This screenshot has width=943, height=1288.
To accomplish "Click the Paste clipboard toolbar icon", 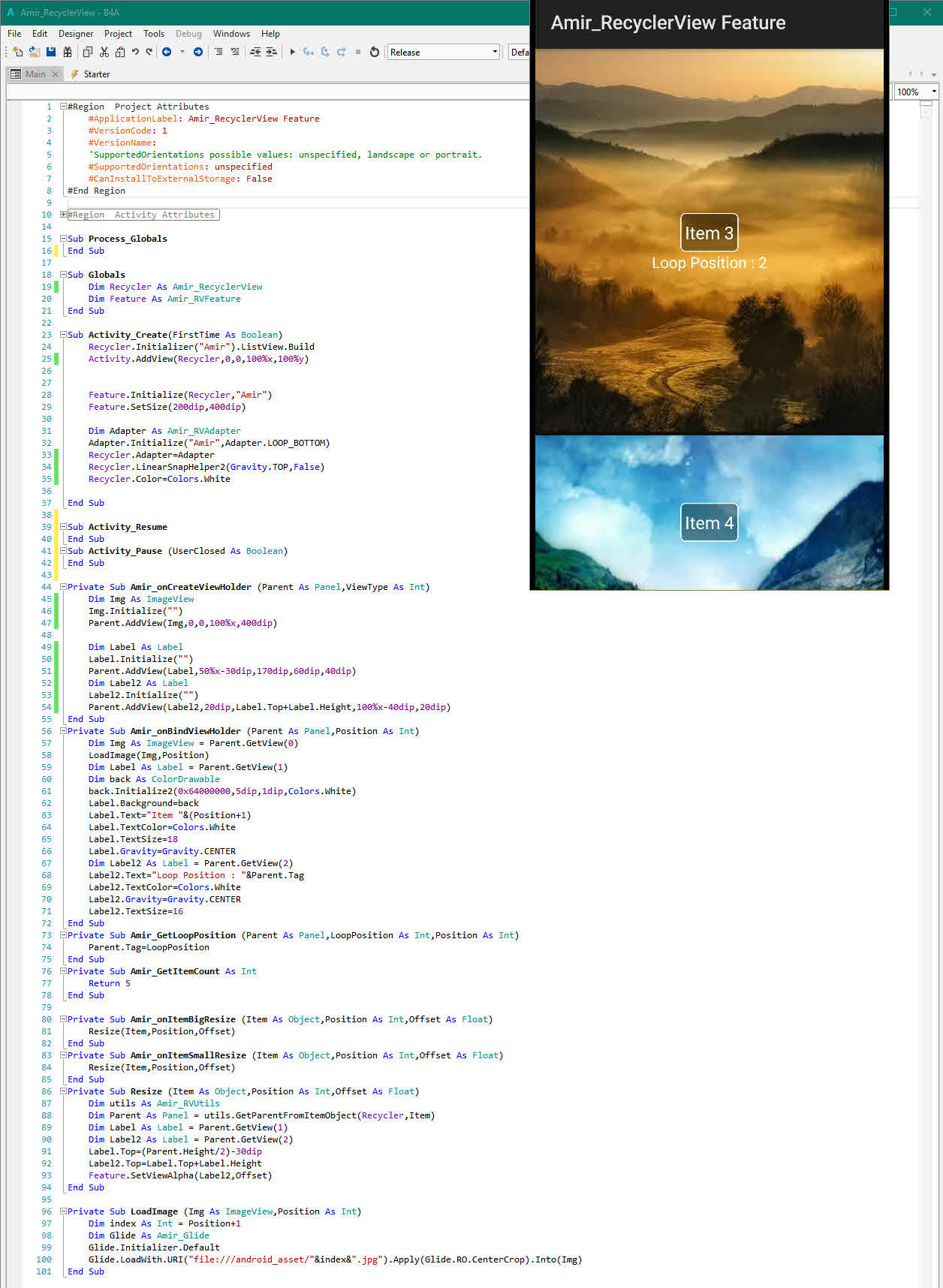I will pyautogui.click(x=120, y=52).
